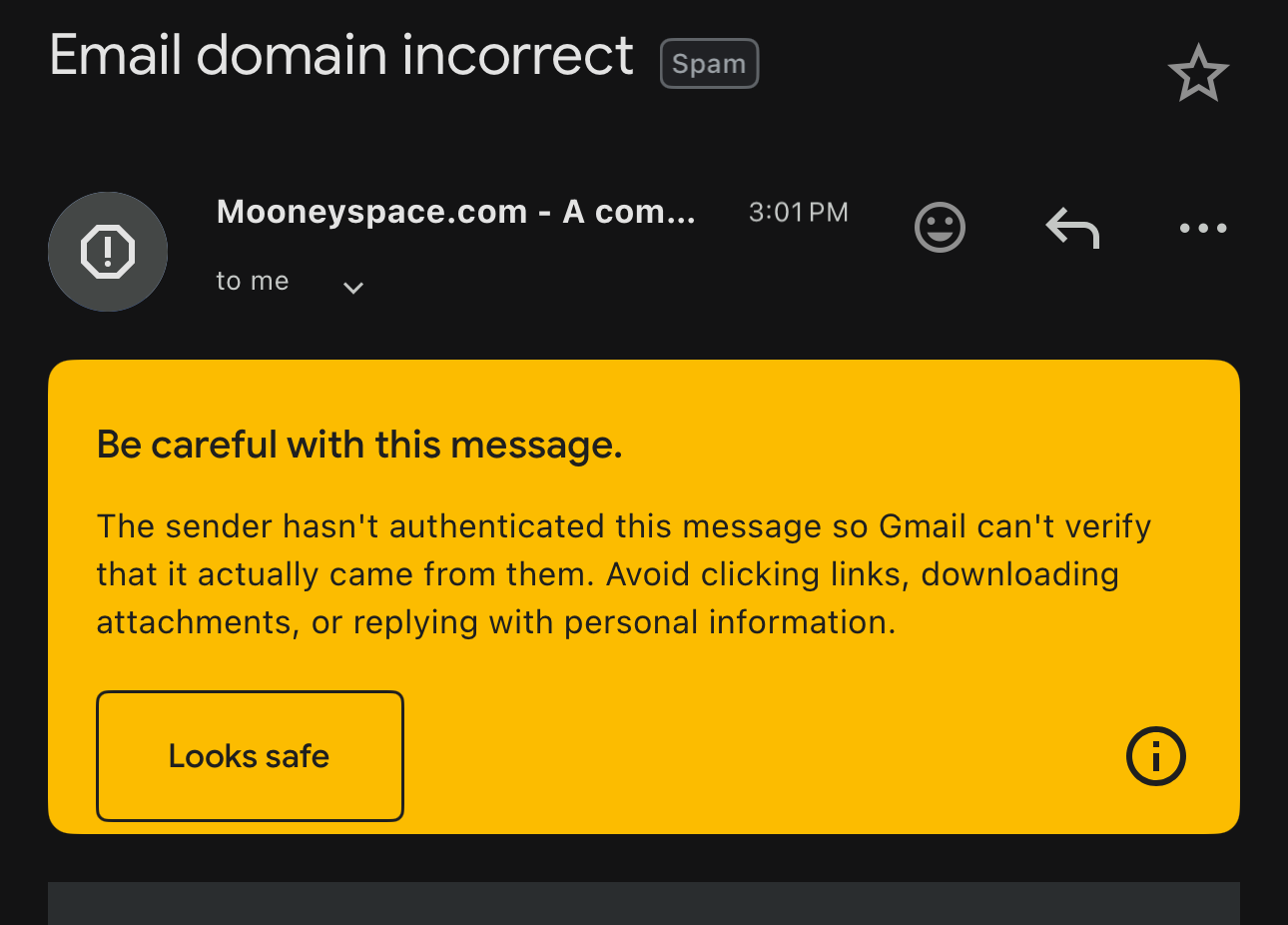Viewport: 1288px width, 925px height.
Task: Click yellow banner space beside Looks safe
Action: click(x=759, y=756)
